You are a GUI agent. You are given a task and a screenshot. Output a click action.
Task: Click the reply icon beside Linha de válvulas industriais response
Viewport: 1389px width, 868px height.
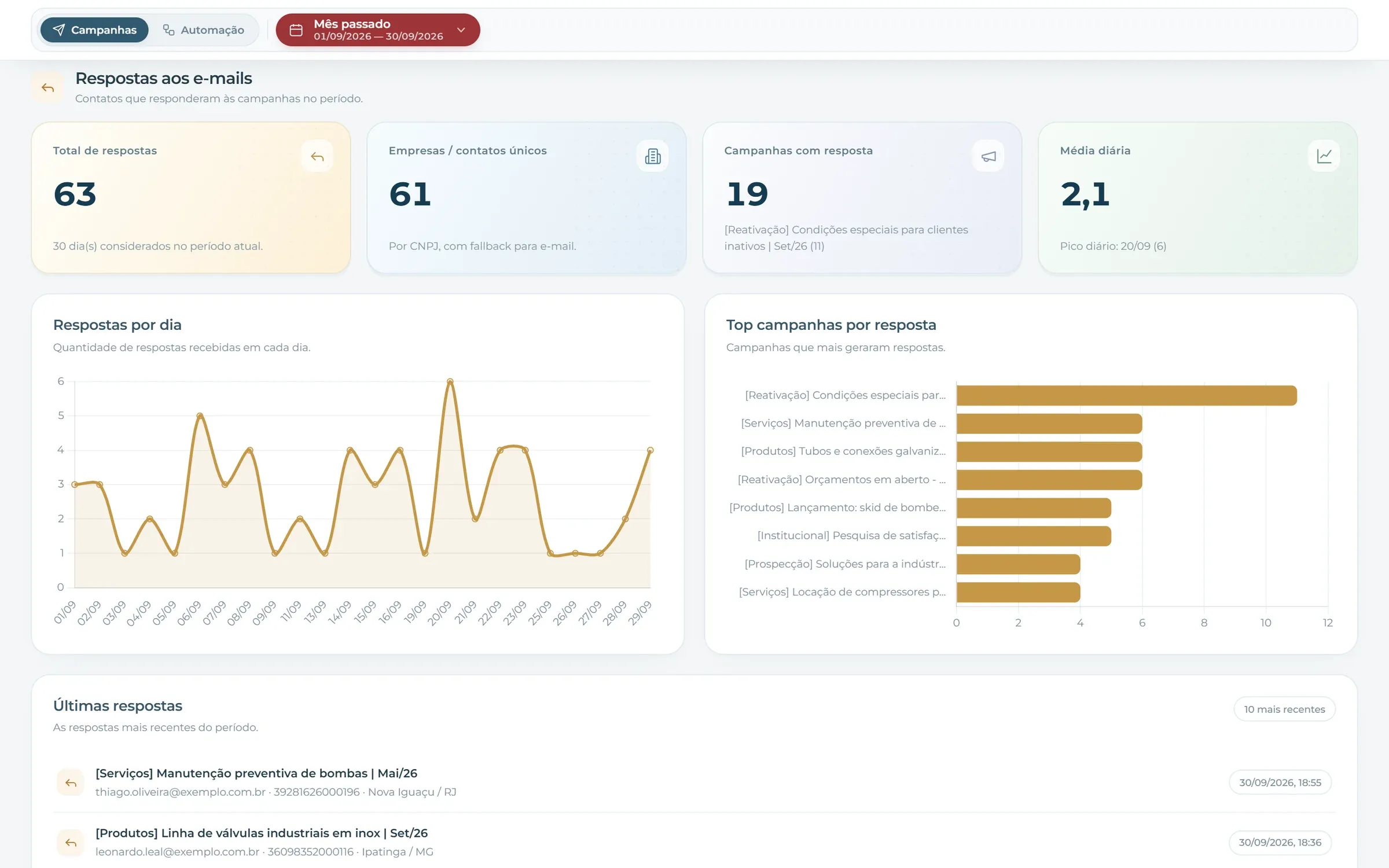click(71, 843)
